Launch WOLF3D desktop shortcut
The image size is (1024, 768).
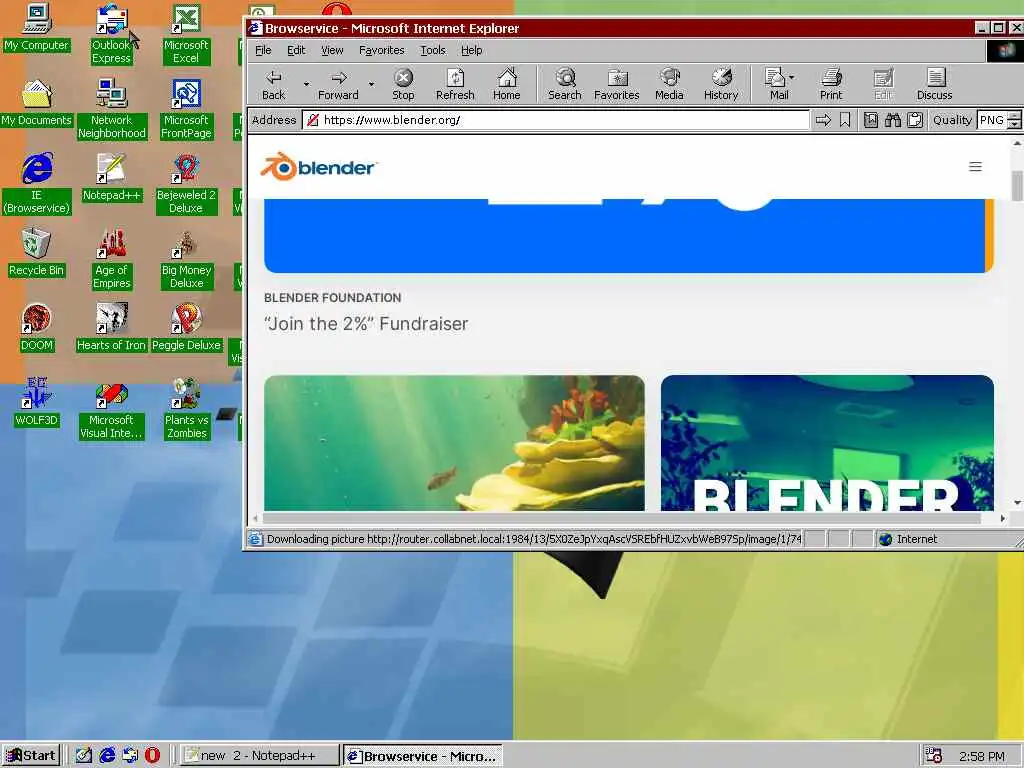(x=37, y=402)
